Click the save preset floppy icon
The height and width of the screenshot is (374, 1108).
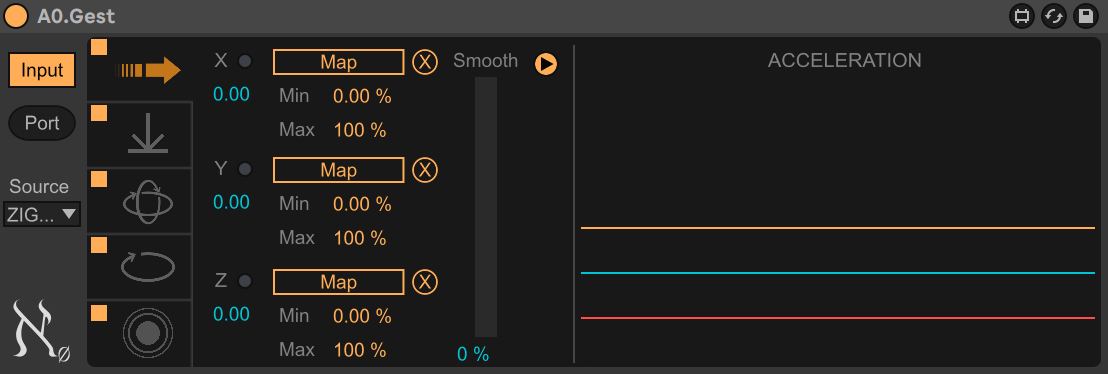pos(1085,16)
